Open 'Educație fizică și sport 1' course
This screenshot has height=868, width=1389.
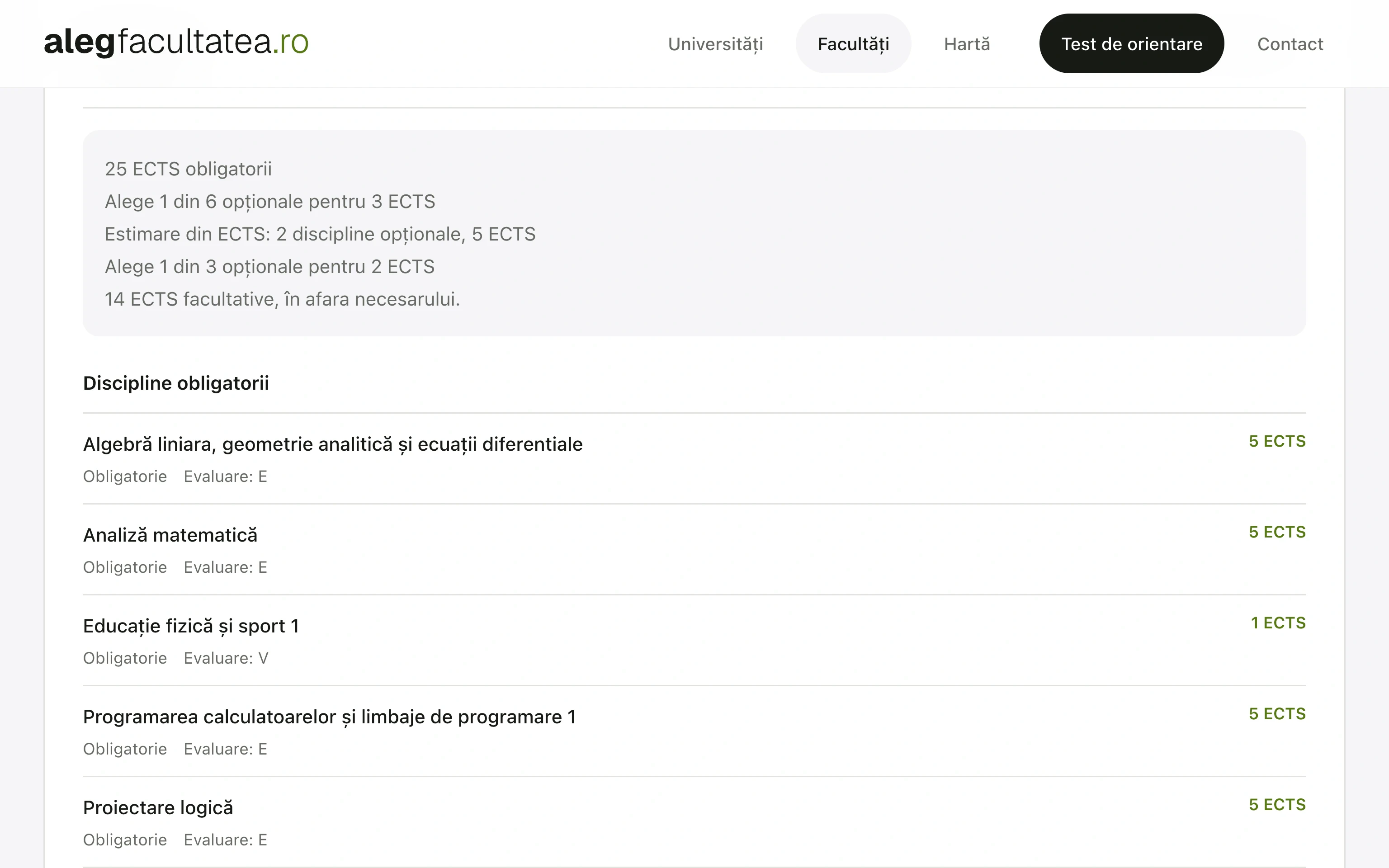[694, 640]
